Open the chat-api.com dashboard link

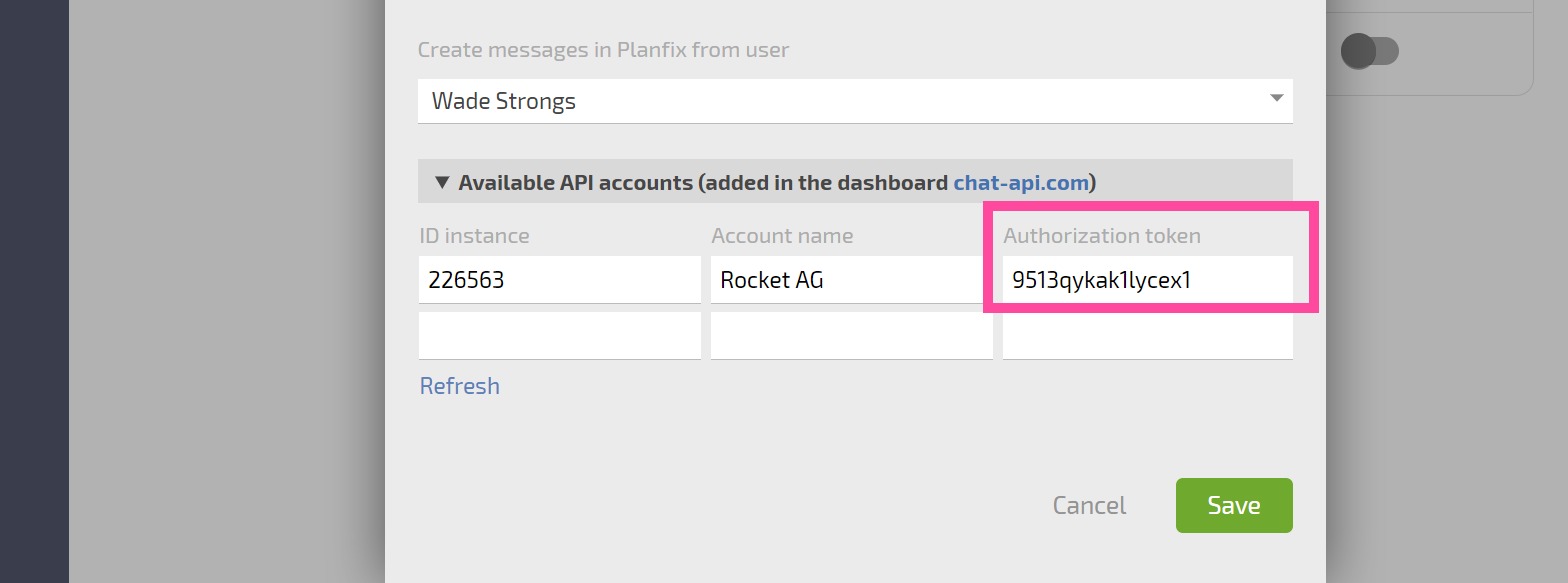point(1021,183)
